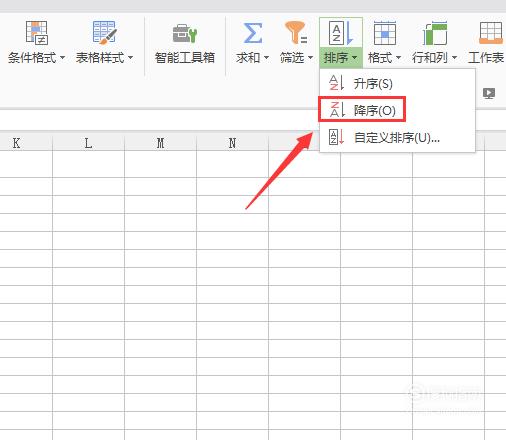Click the 智能工具箱 text label
This screenshot has height=440, width=506.
185,58
